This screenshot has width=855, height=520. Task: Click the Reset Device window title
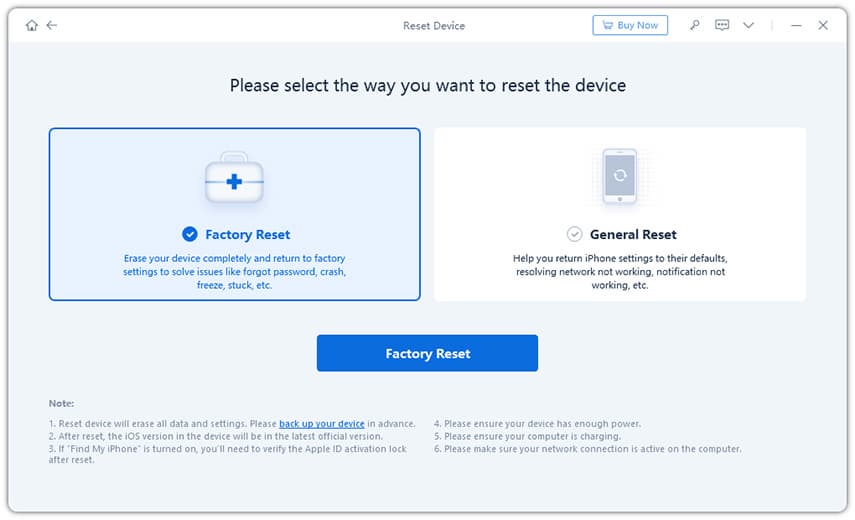tap(434, 26)
